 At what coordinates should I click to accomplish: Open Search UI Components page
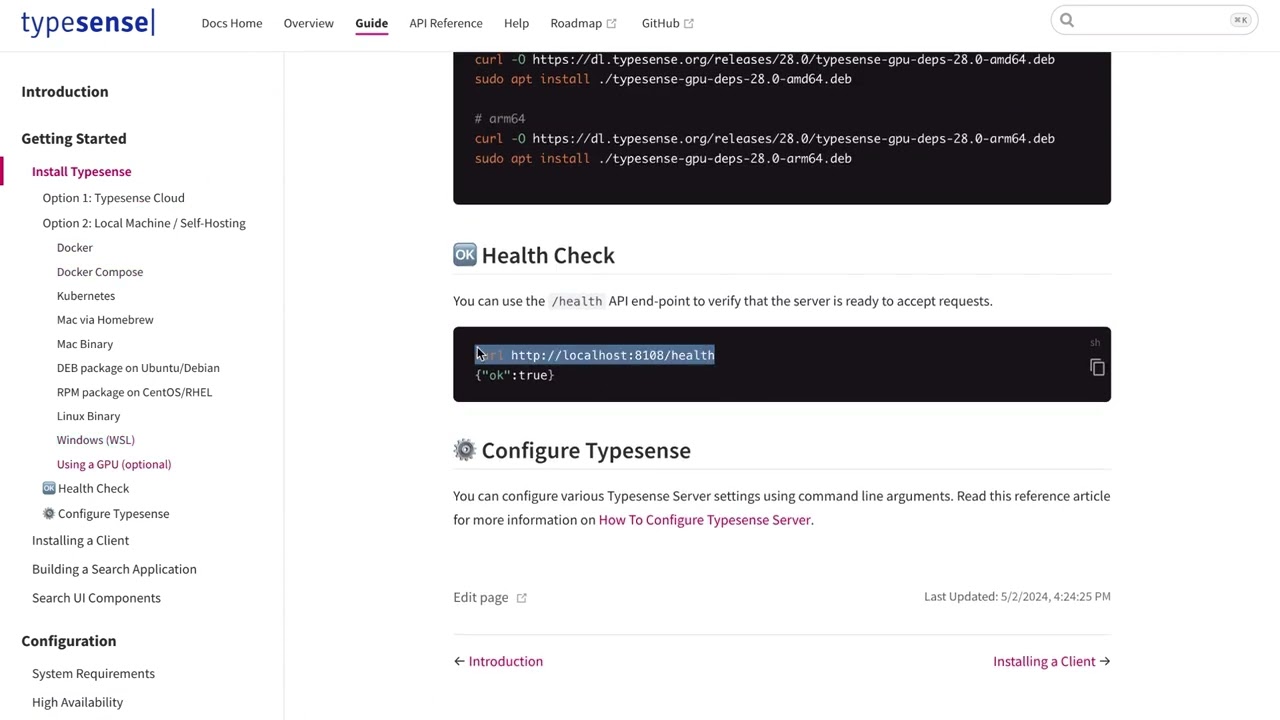pos(96,598)
